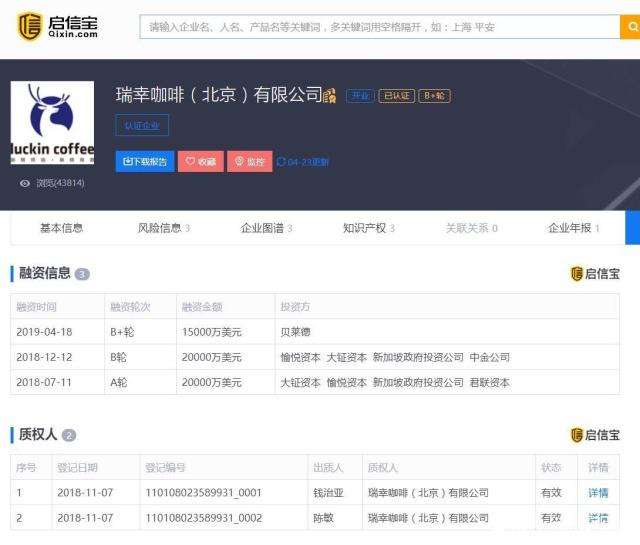This screenshot has height=545, width=640.
Task: Focus the company keyword search field
Action: [x=380, y=27]
